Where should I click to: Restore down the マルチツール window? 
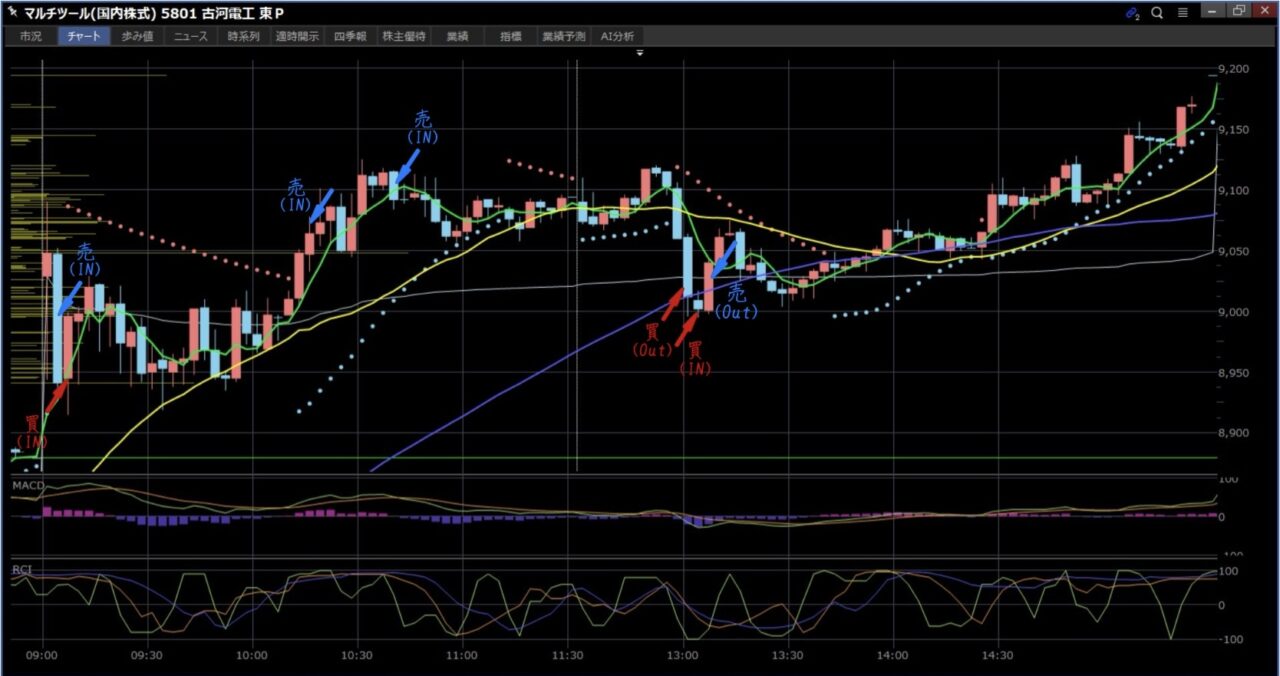1239,12
